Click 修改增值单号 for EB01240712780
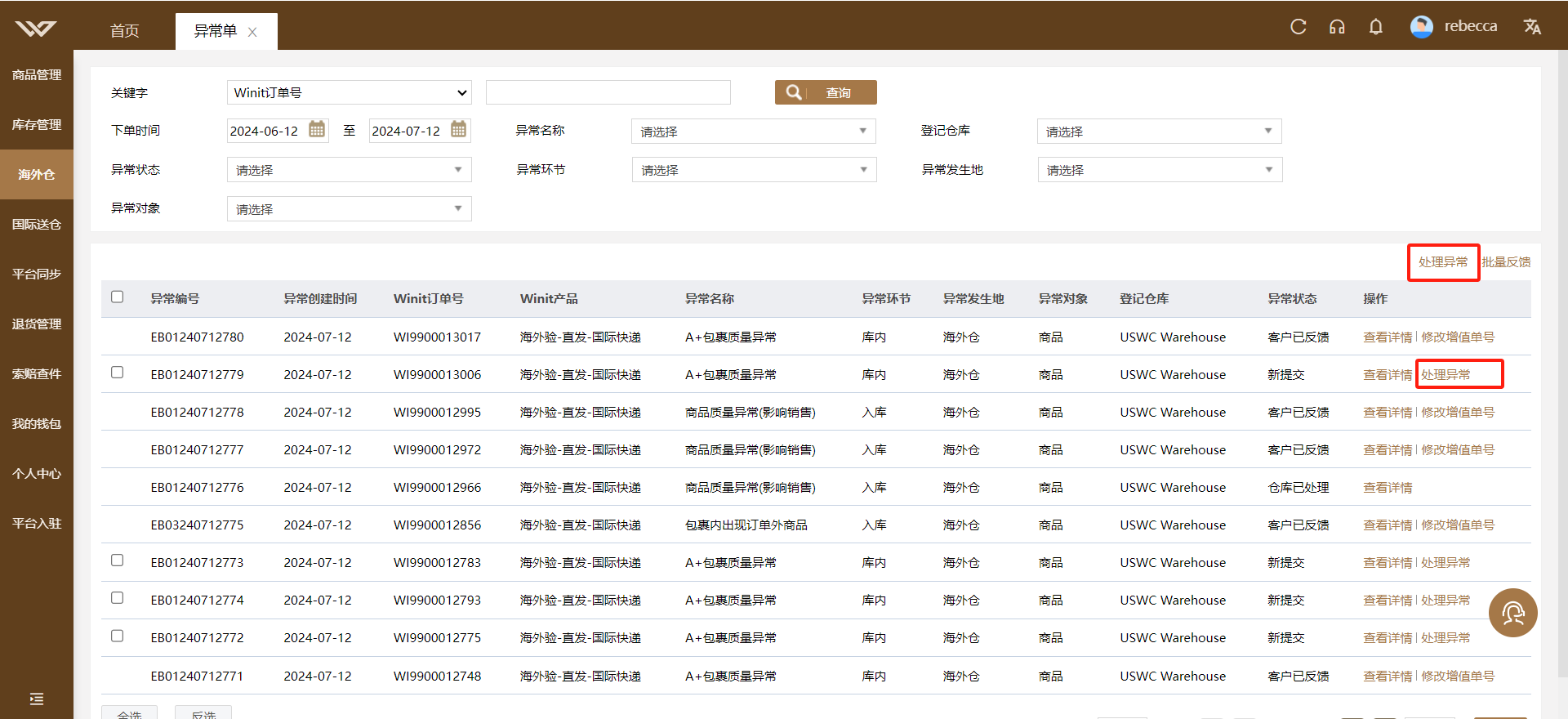 coord(1458,337)
